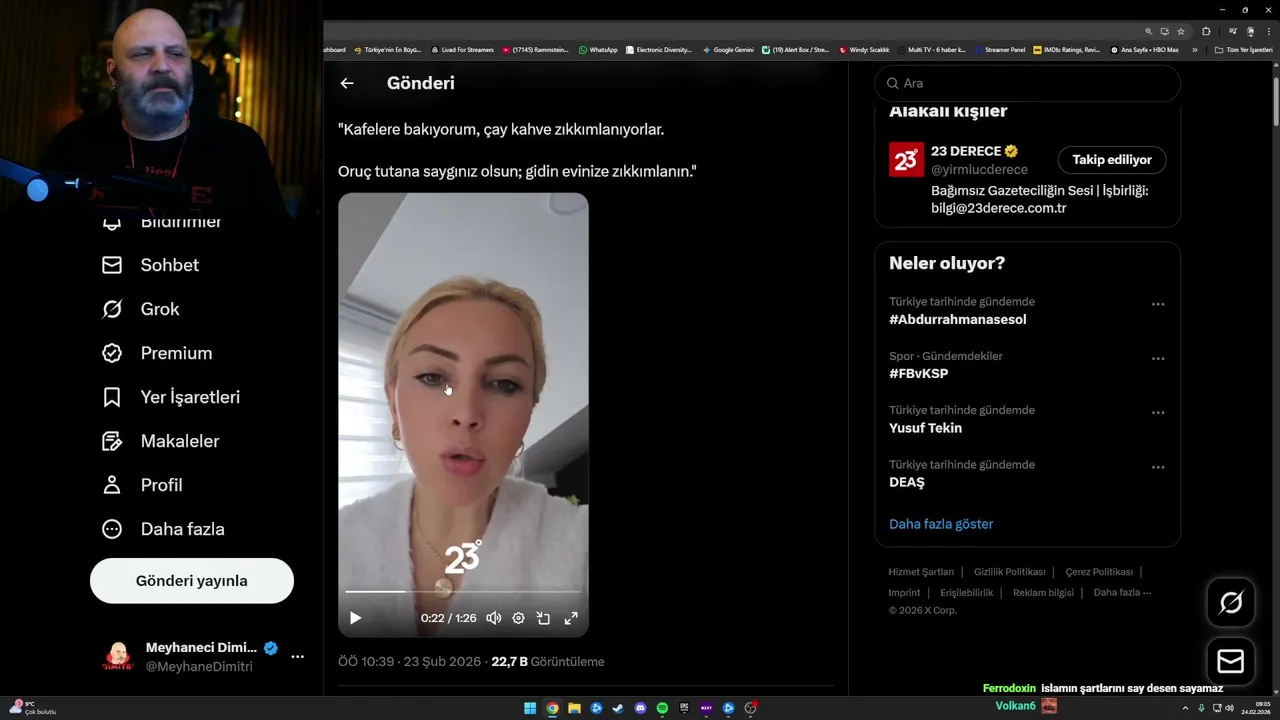Bookmark this page with the star icon
Viewport: 1280px width, 720px height.
1180,31
